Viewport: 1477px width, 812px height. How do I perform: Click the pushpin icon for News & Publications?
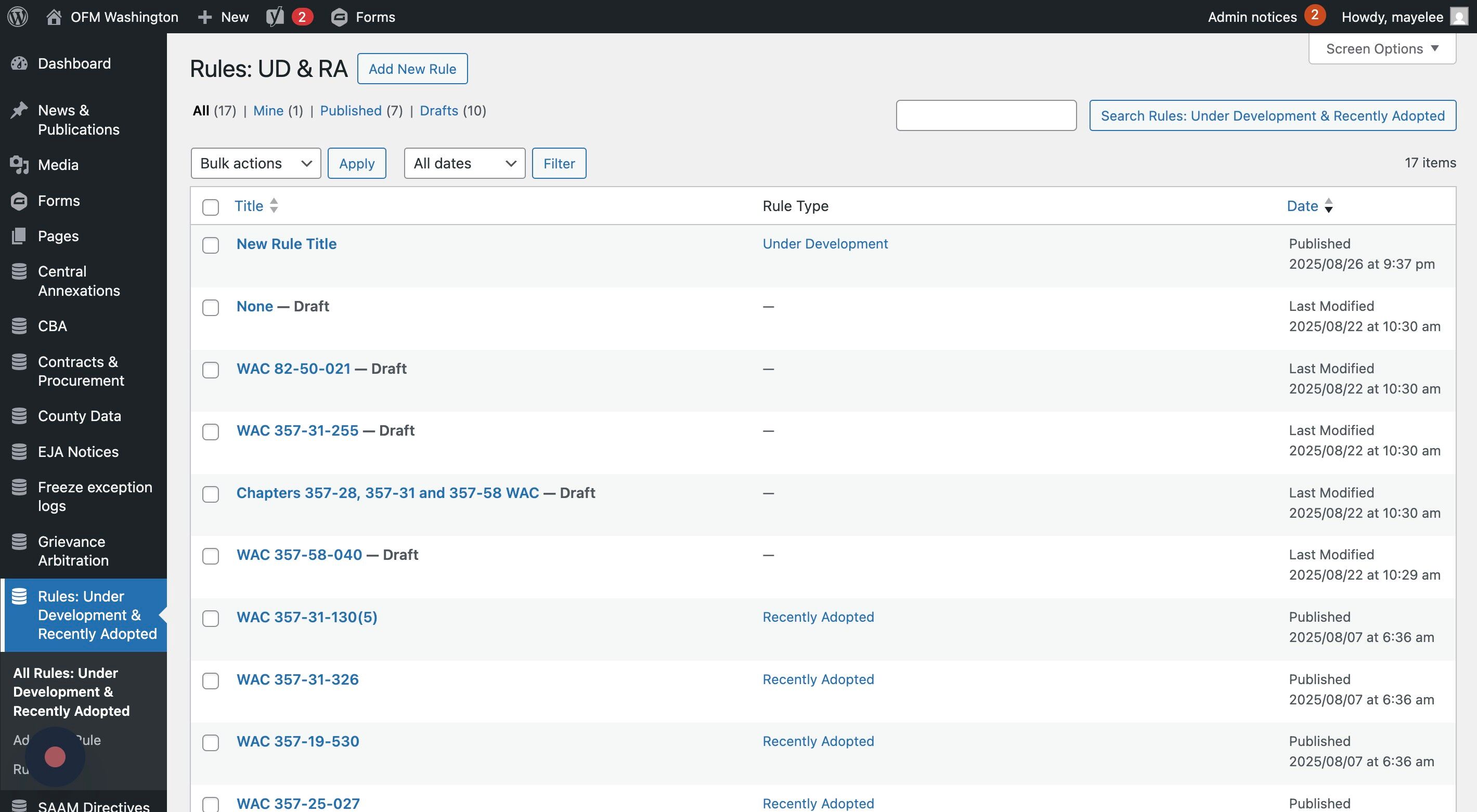[x=19, y=110]
